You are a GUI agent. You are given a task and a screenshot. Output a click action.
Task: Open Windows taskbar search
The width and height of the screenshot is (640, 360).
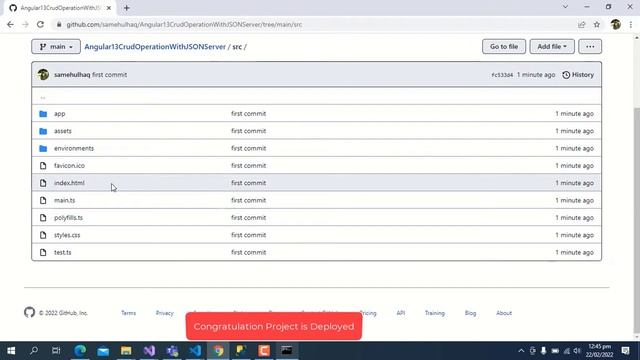34,351
